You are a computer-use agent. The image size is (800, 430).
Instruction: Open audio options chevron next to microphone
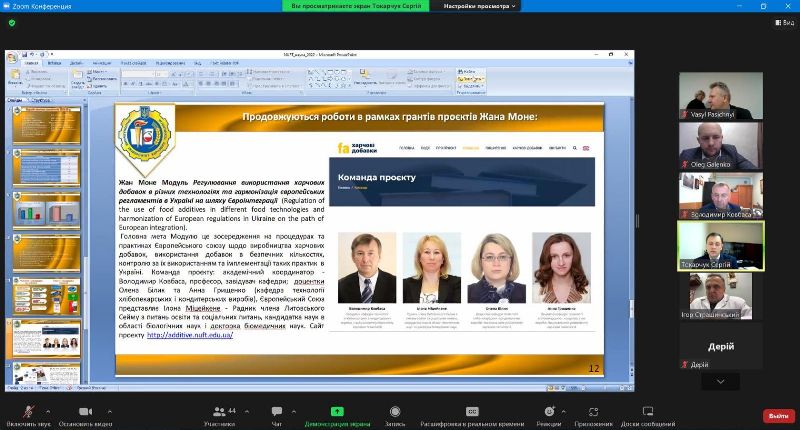pos(48,411)
